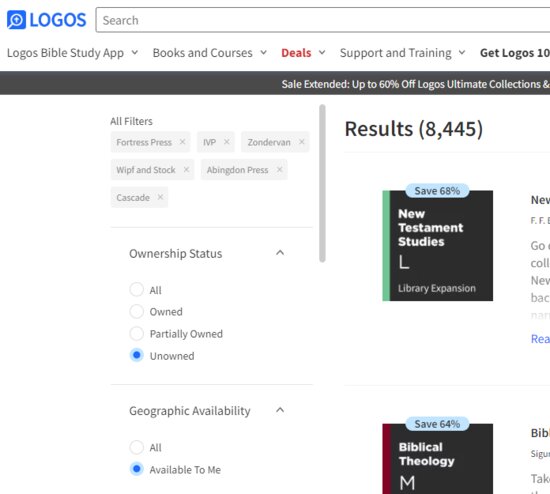
Task: Click the sale extended banner link
Action: (415, 84)
